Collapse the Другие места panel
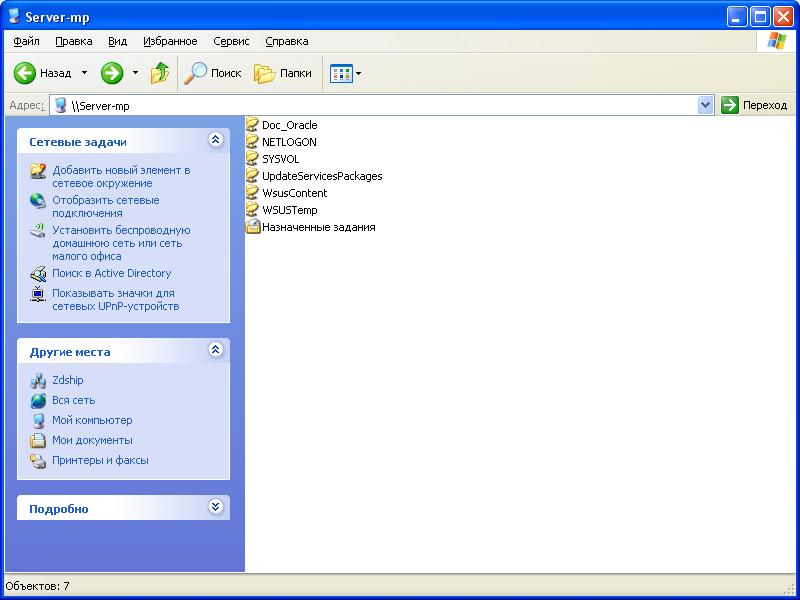 (x=216, y=349)
